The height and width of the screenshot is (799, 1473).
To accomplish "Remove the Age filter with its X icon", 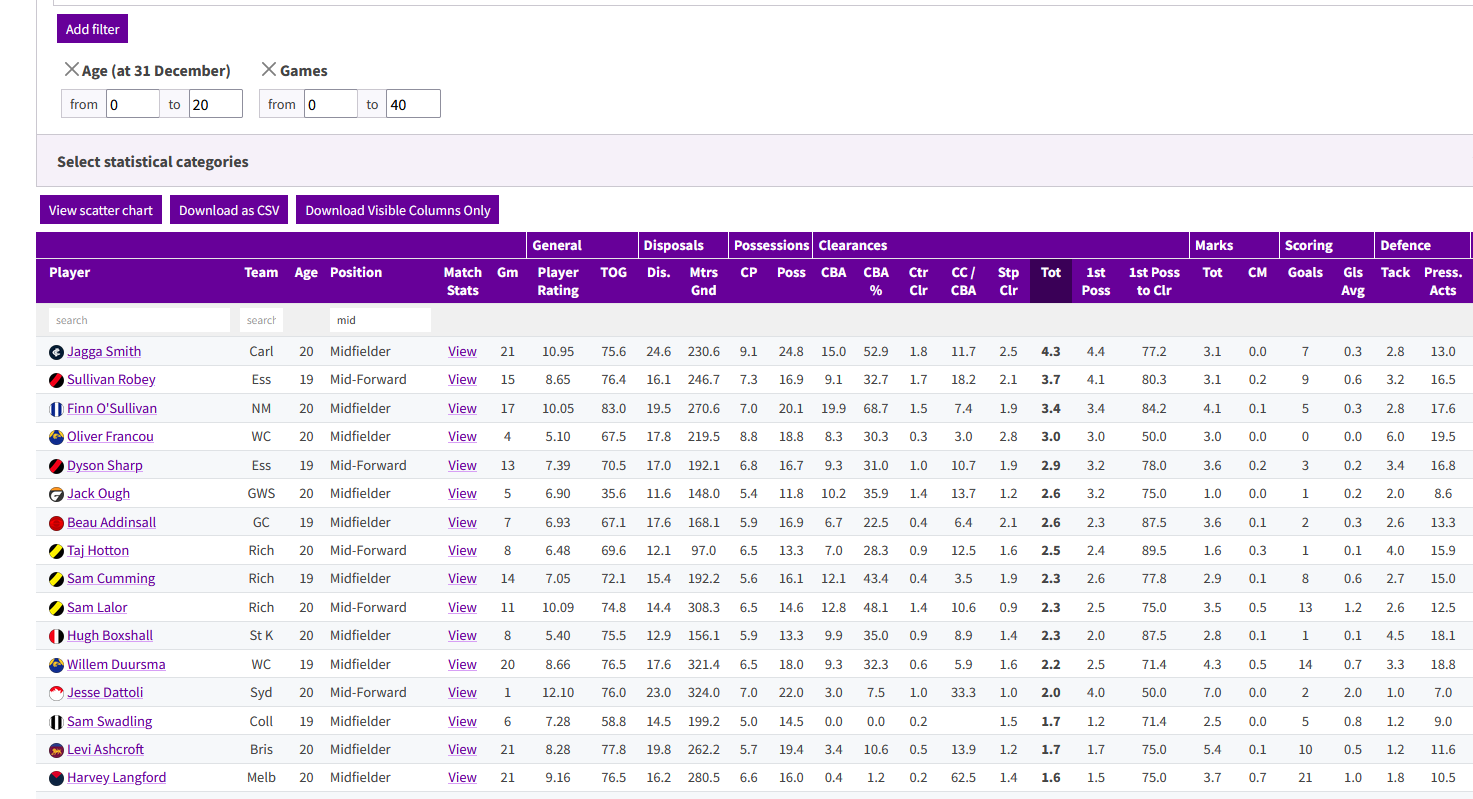I will point(71,69).
